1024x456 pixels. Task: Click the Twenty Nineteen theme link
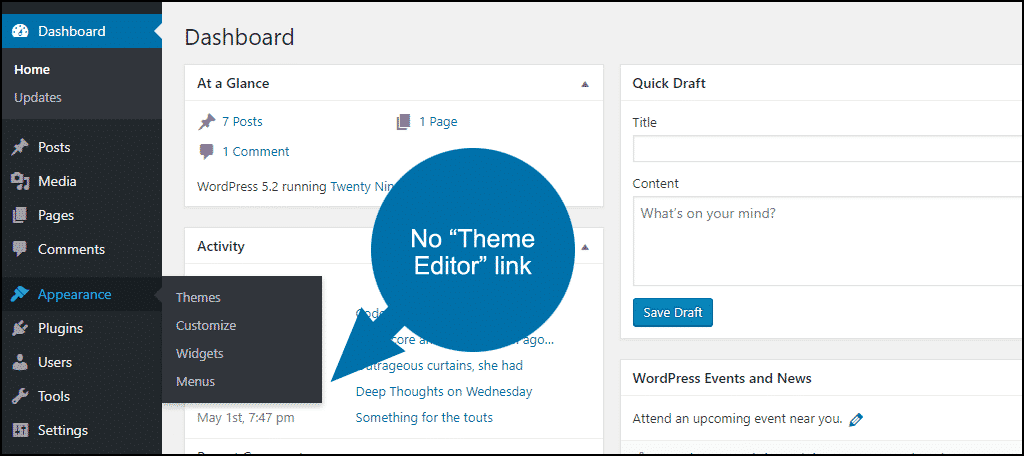click(363, 187)
